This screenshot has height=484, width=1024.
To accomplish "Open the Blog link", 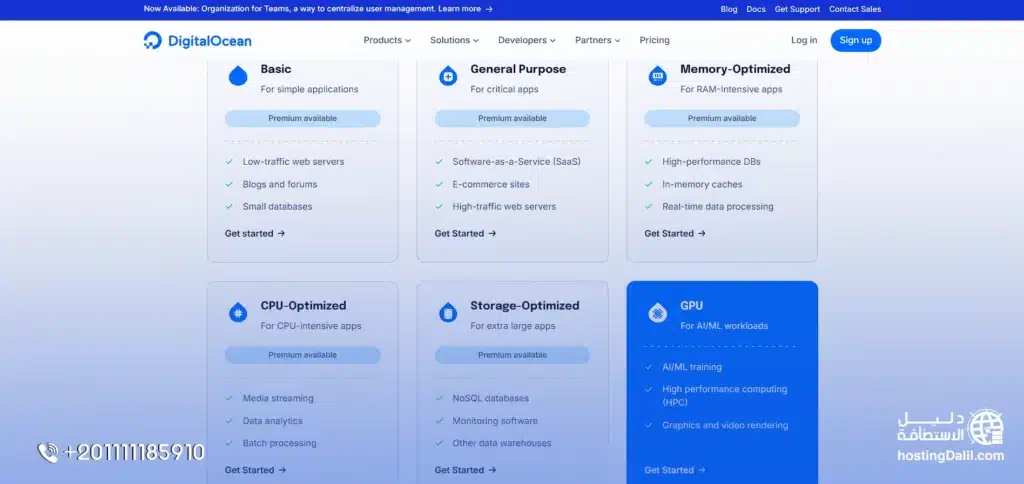I will pyautogui.click(x=729, y=9).
